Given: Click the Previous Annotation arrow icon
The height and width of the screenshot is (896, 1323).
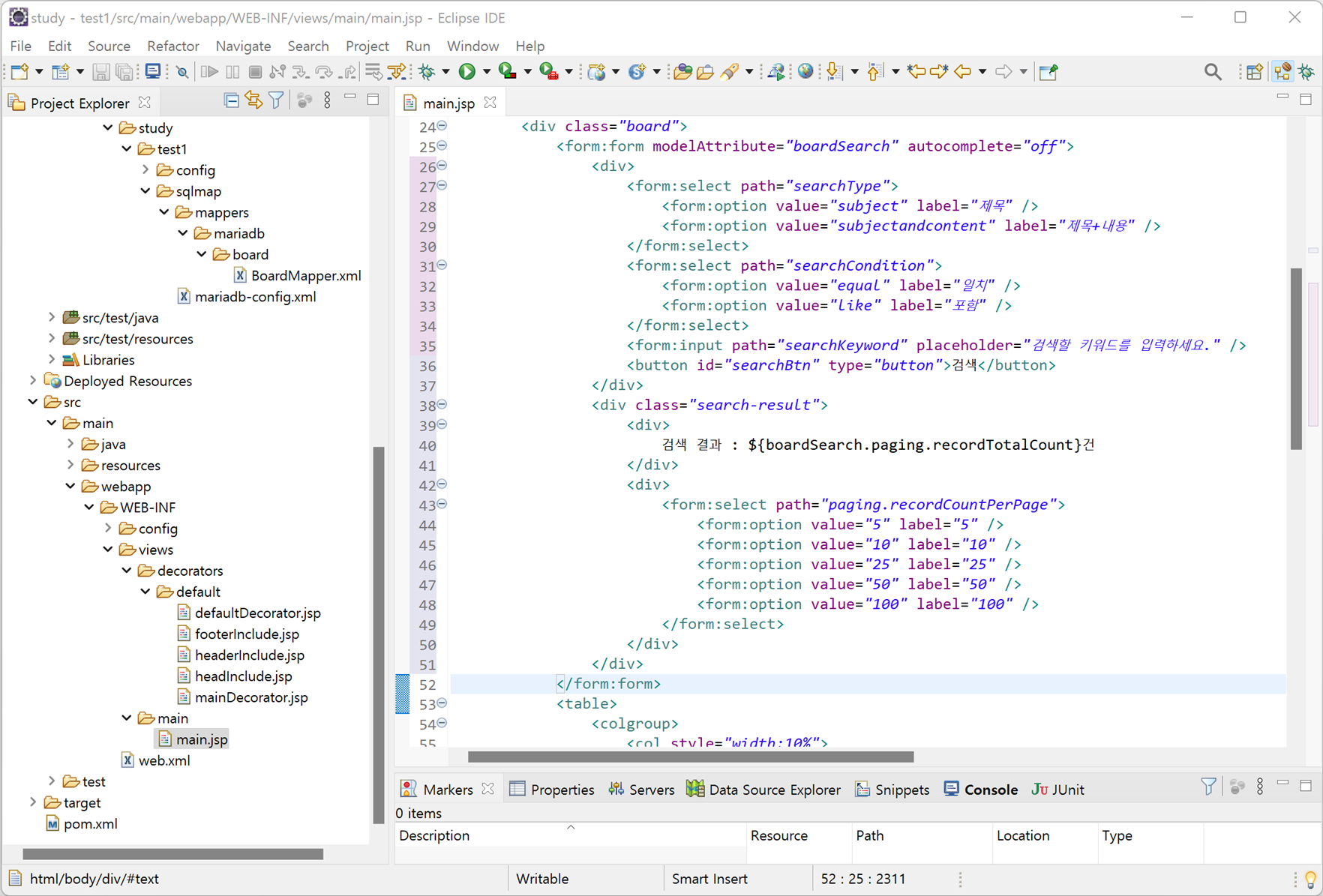Looking at the screenshot, I should [874, 72].
